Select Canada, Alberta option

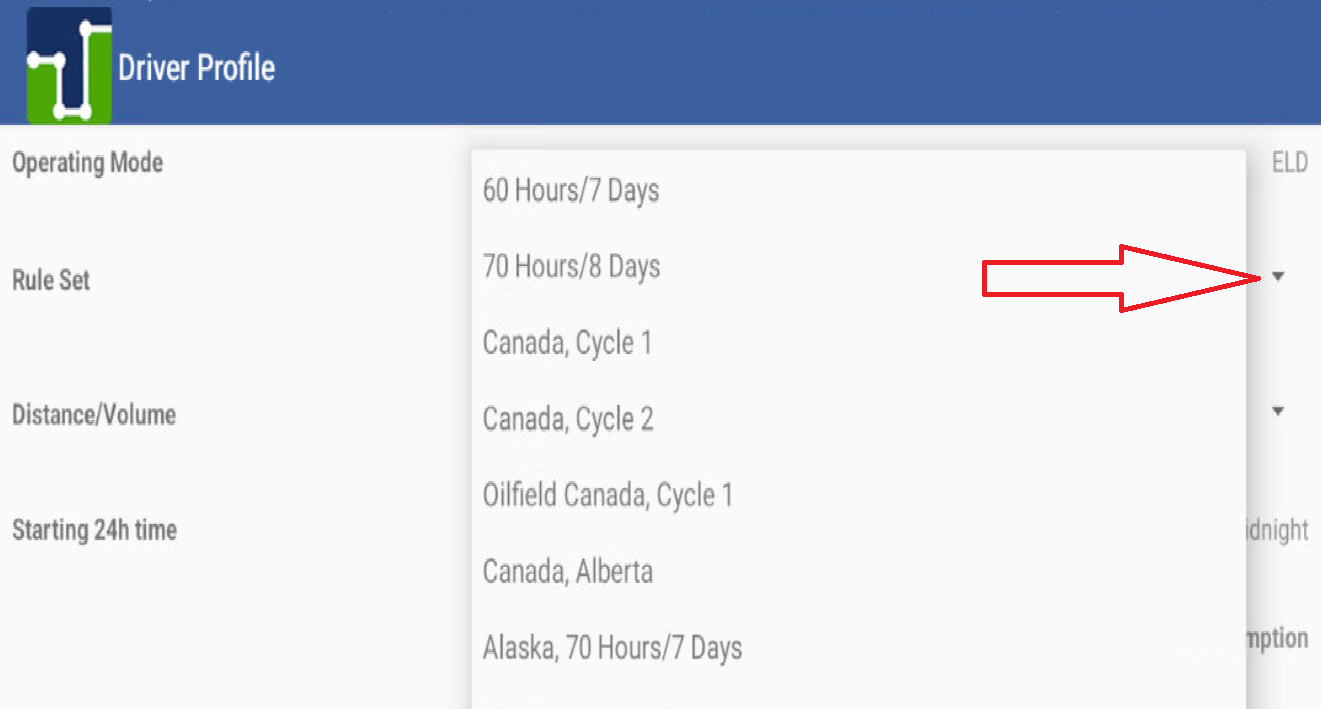tap(568, 572)
